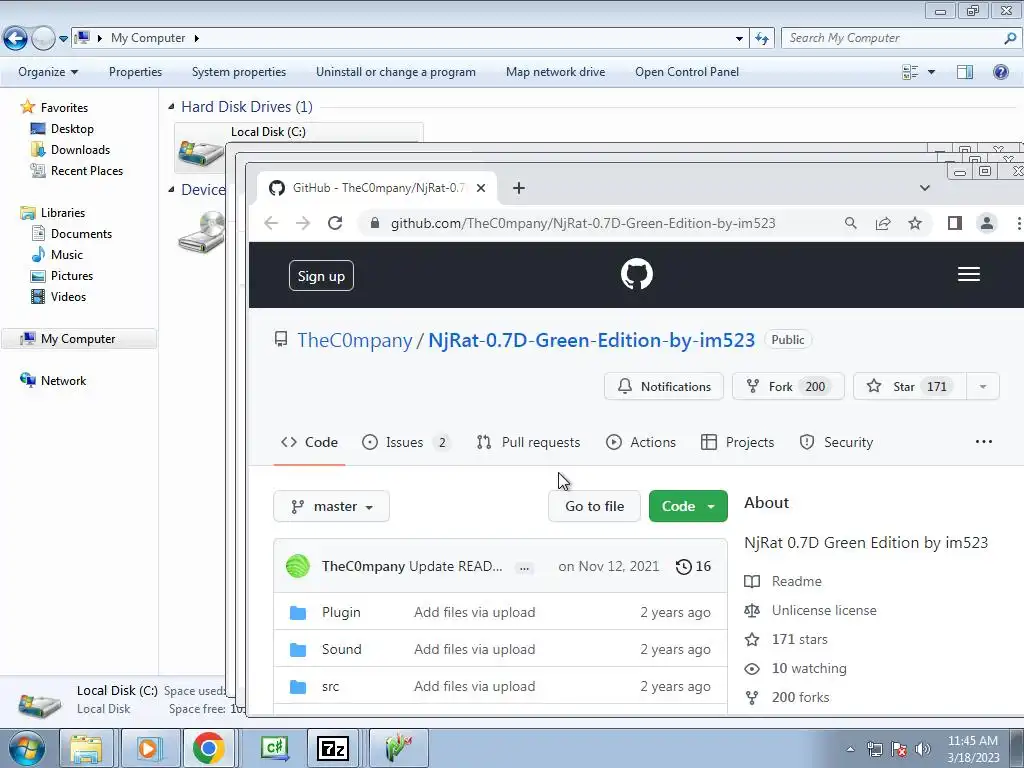1024x768 pixels.
Task: Click System properties in Explorer toolbar
Action: point(238,72)
